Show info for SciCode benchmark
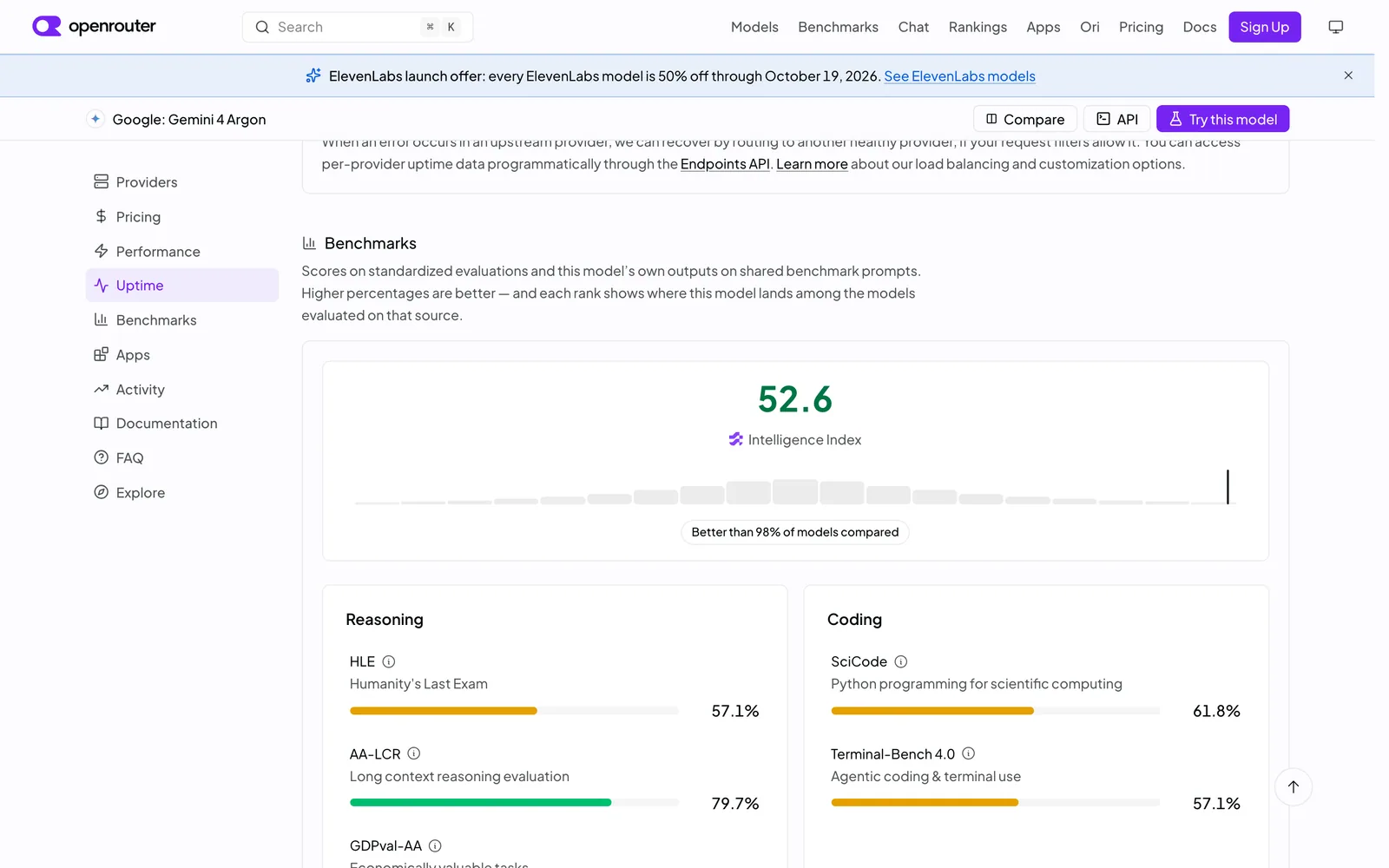 901,661
